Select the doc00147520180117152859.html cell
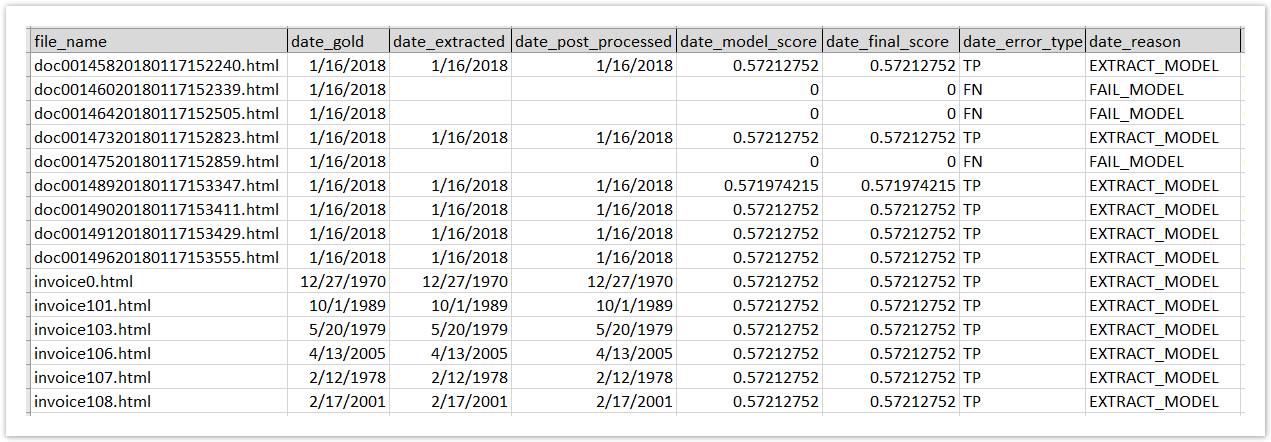Screen dimensions: 1271x442 (158, 162)
